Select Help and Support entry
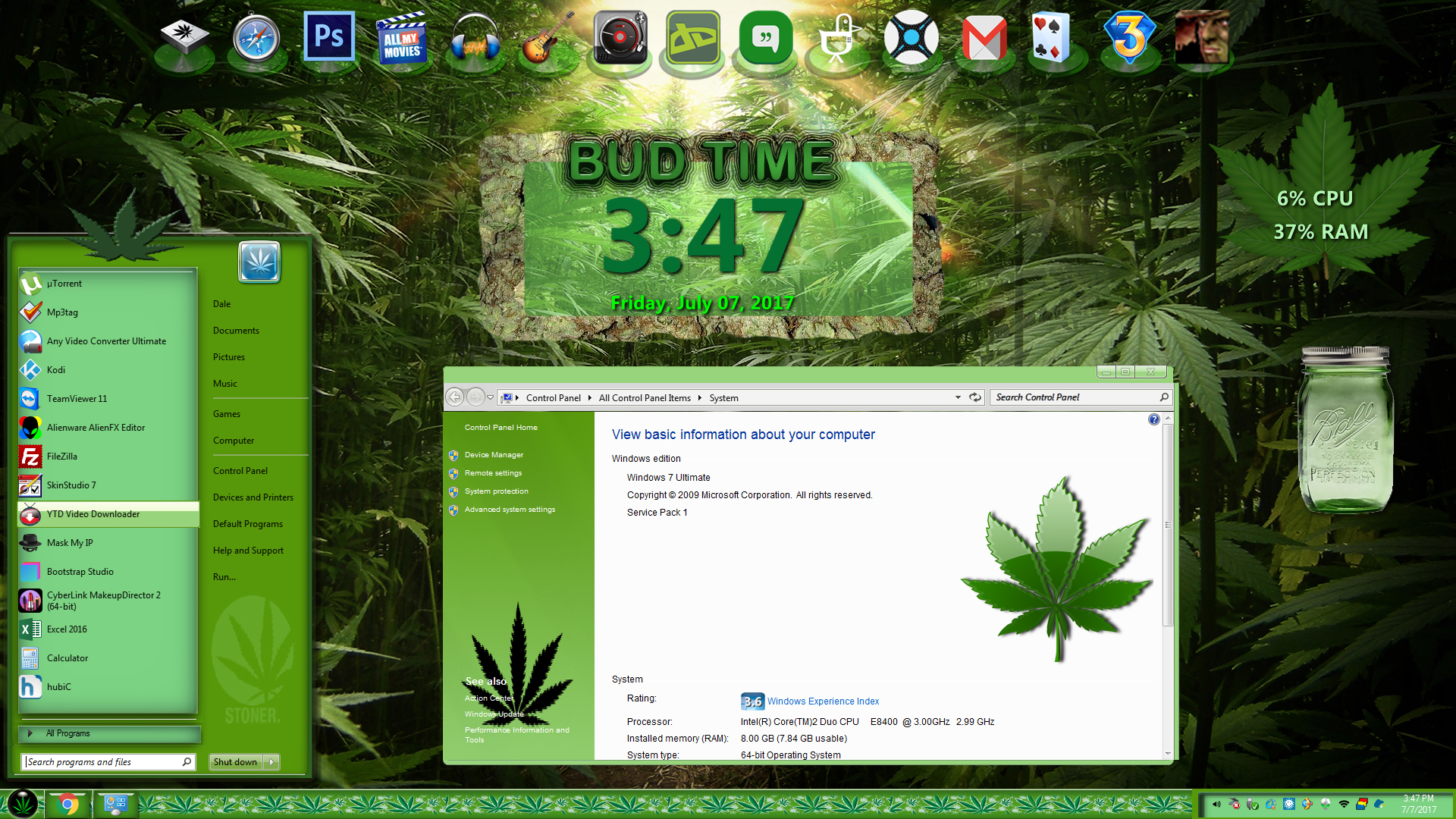The image size is (1456, 819). click(x=248, y=551)
